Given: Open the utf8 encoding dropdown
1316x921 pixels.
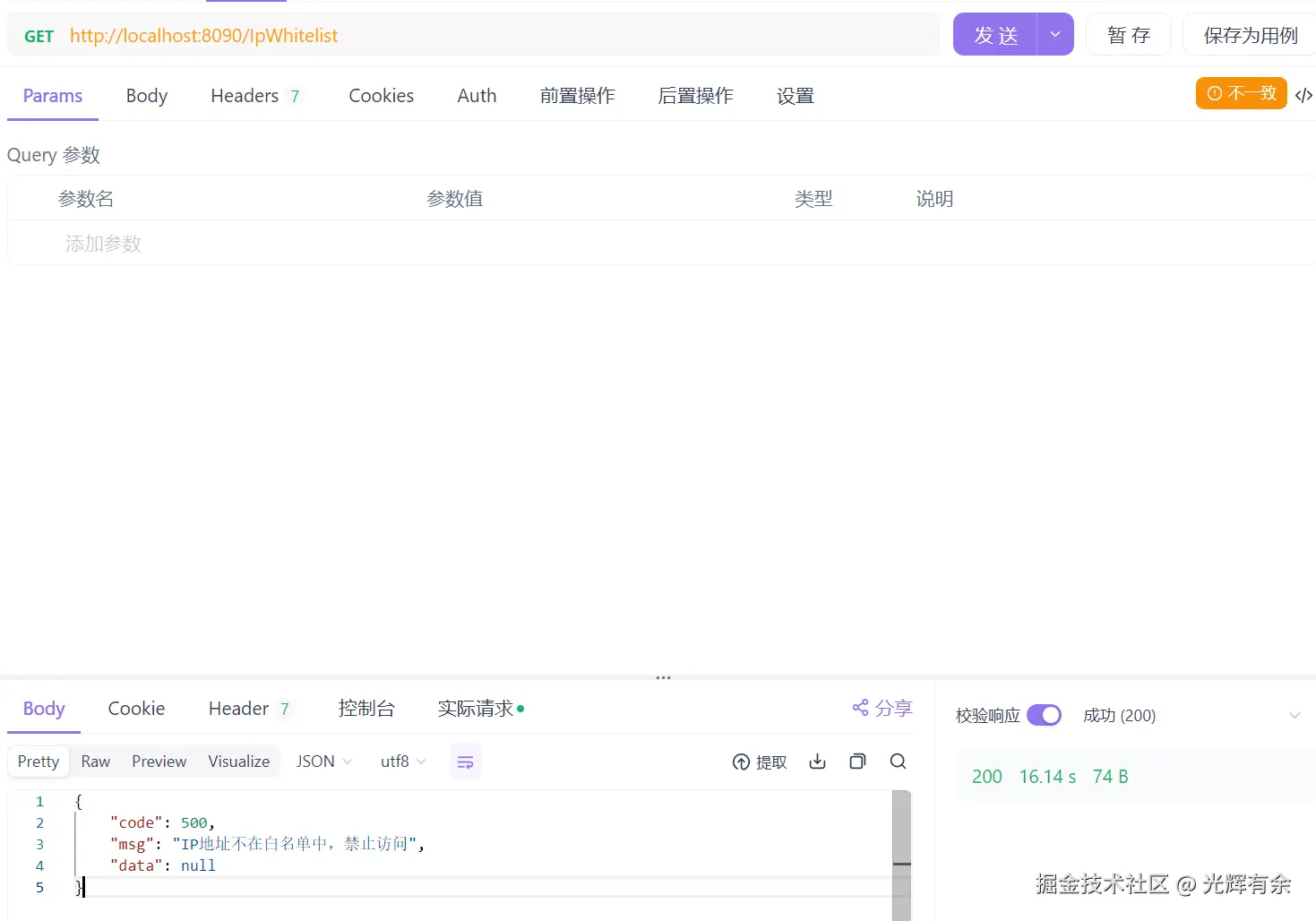Looking at the screenshot, I should coord(401,761).
